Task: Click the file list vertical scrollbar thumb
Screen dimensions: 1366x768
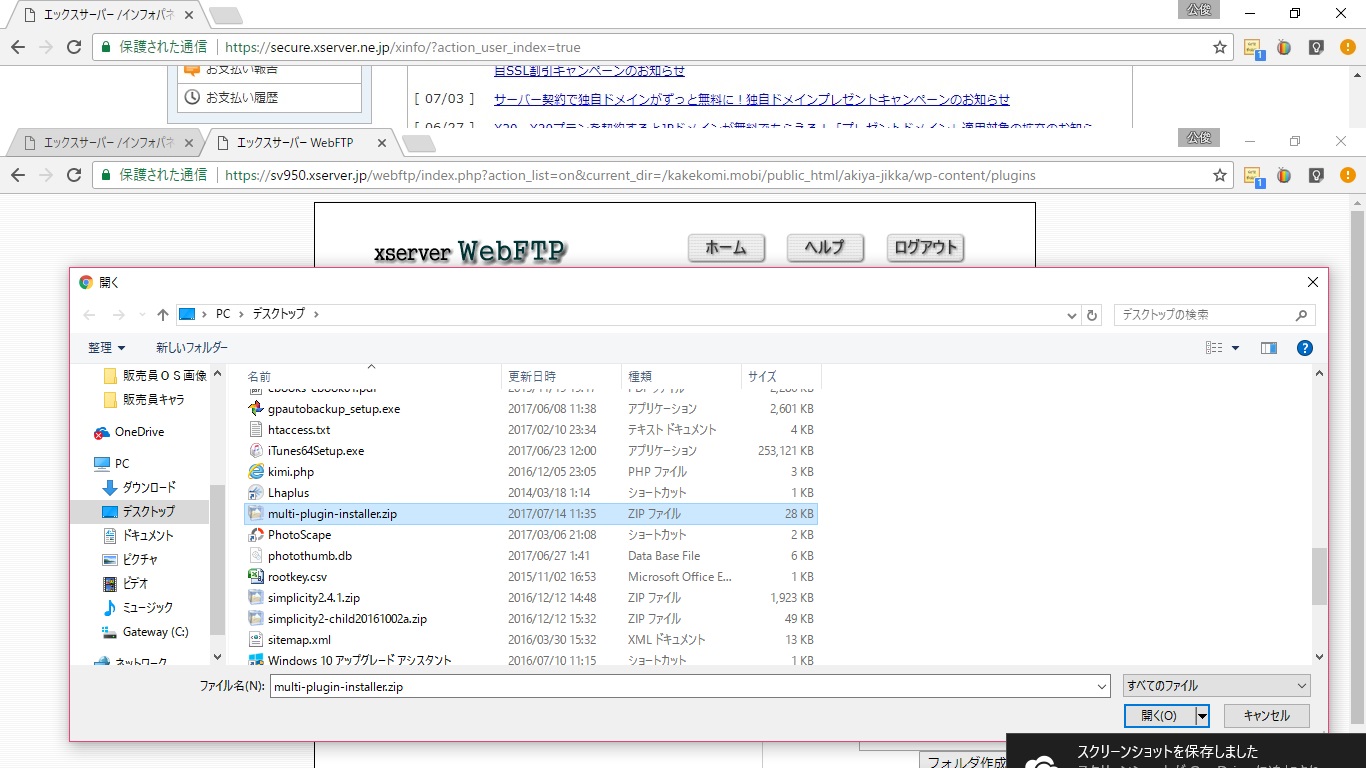Action: 1319,576
